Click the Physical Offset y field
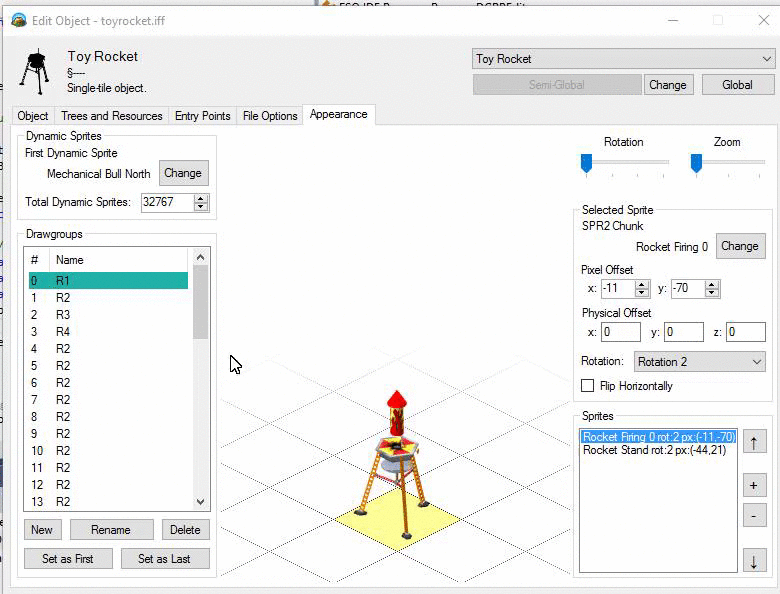The width and height of the screenshot is (780, 594). coord(683,332)
